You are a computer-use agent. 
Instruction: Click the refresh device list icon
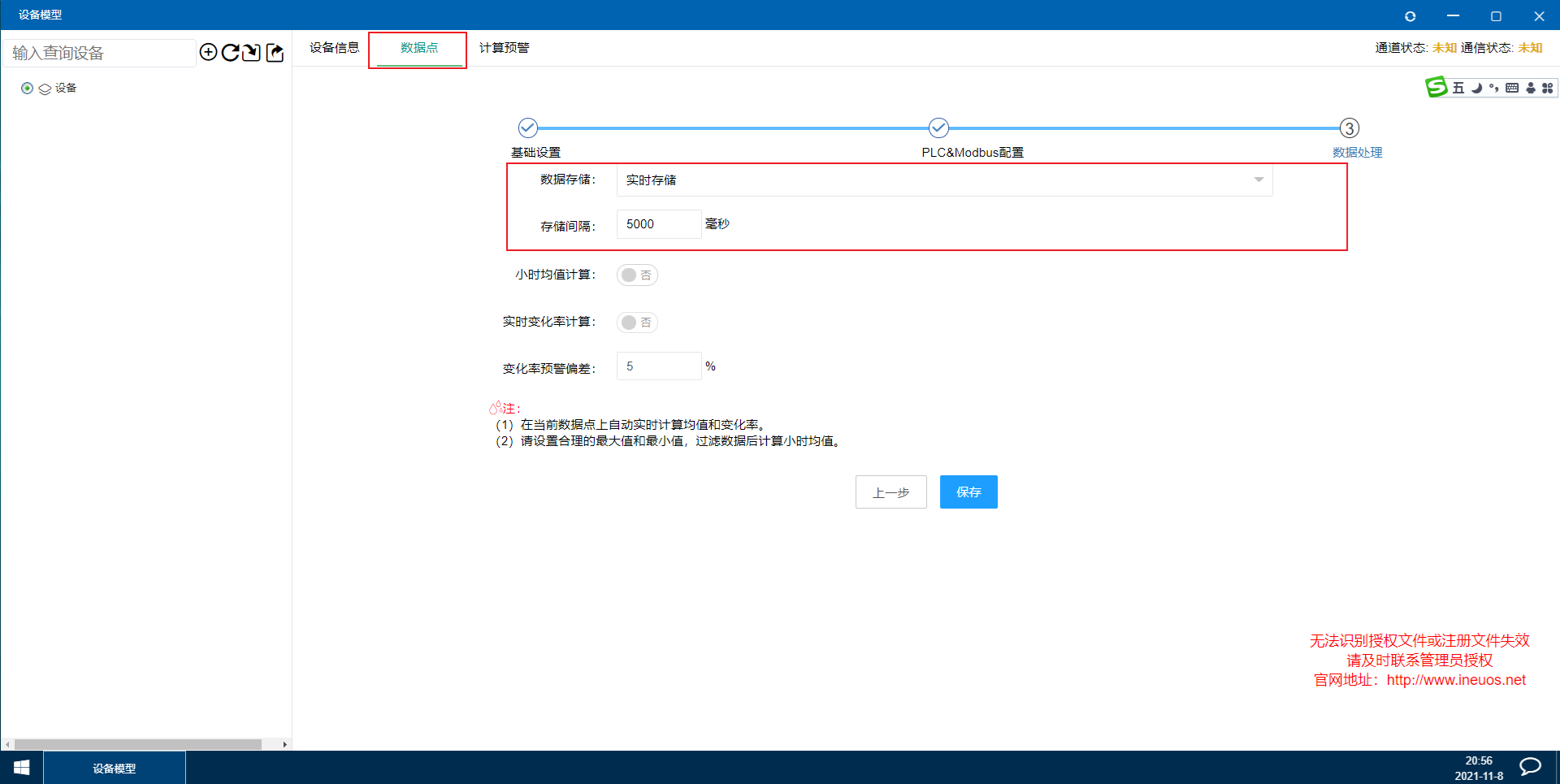(x=230, y=53)
